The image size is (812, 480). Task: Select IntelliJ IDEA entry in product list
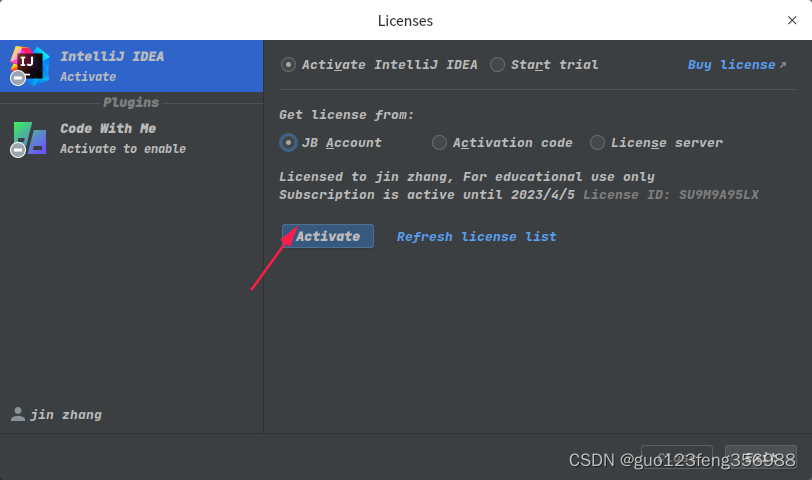coord(132,66)
